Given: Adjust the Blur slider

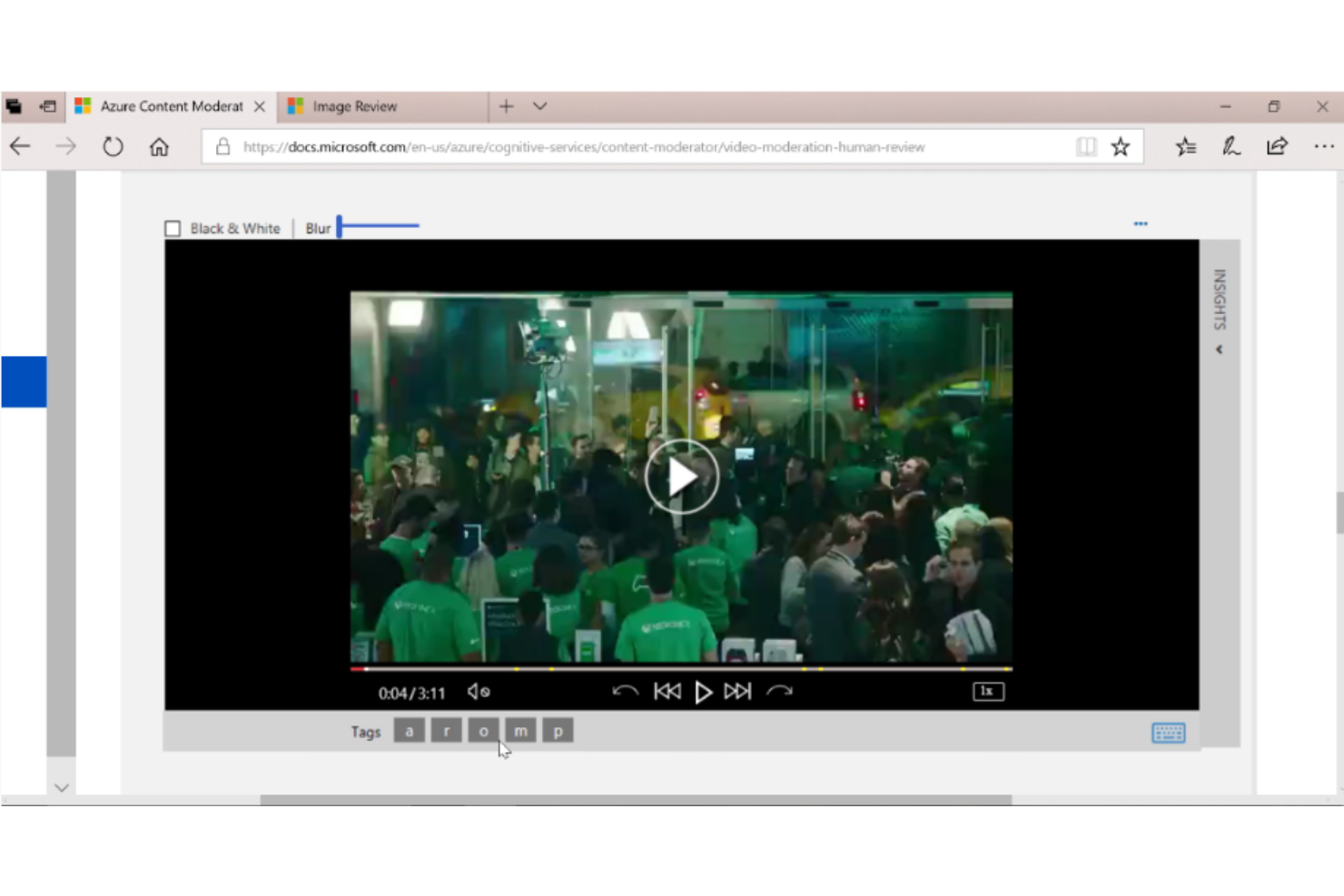Looking at the screenshot, I should pyautogui.click(x=340, y=226).
